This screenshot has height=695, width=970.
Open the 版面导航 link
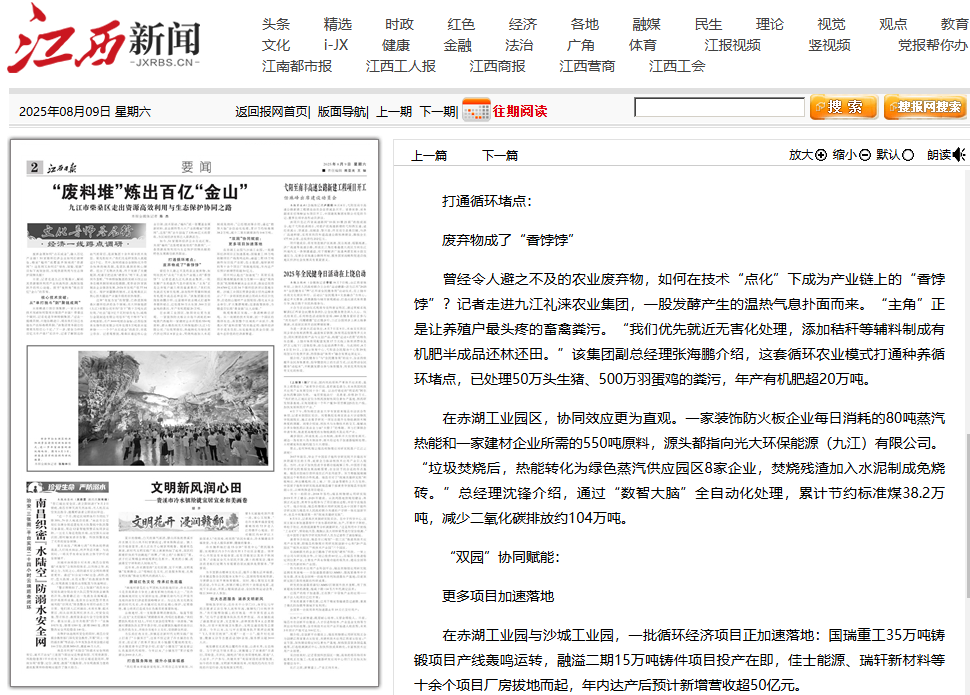click(x=341, y=111)
